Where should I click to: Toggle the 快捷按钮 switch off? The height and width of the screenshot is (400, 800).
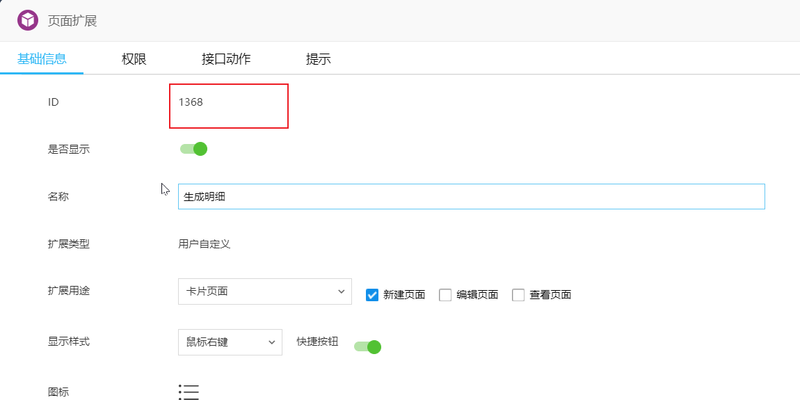pyautogui.click(x=367, y=347)
